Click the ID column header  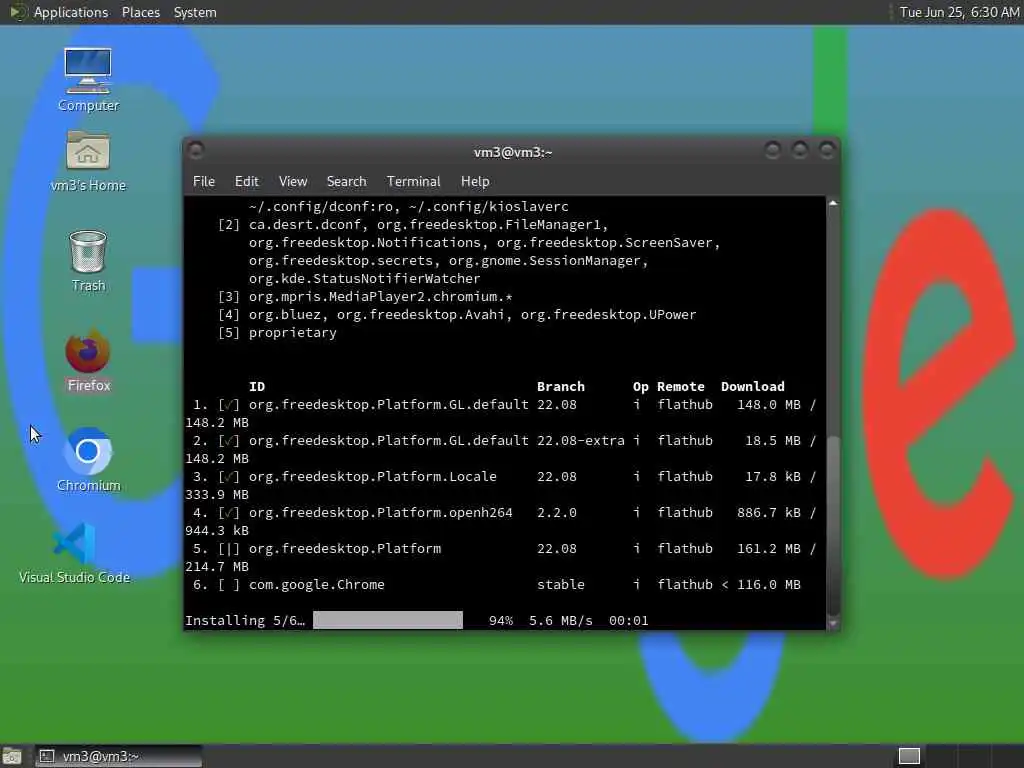pyautogui.click(x=257, y=387)
